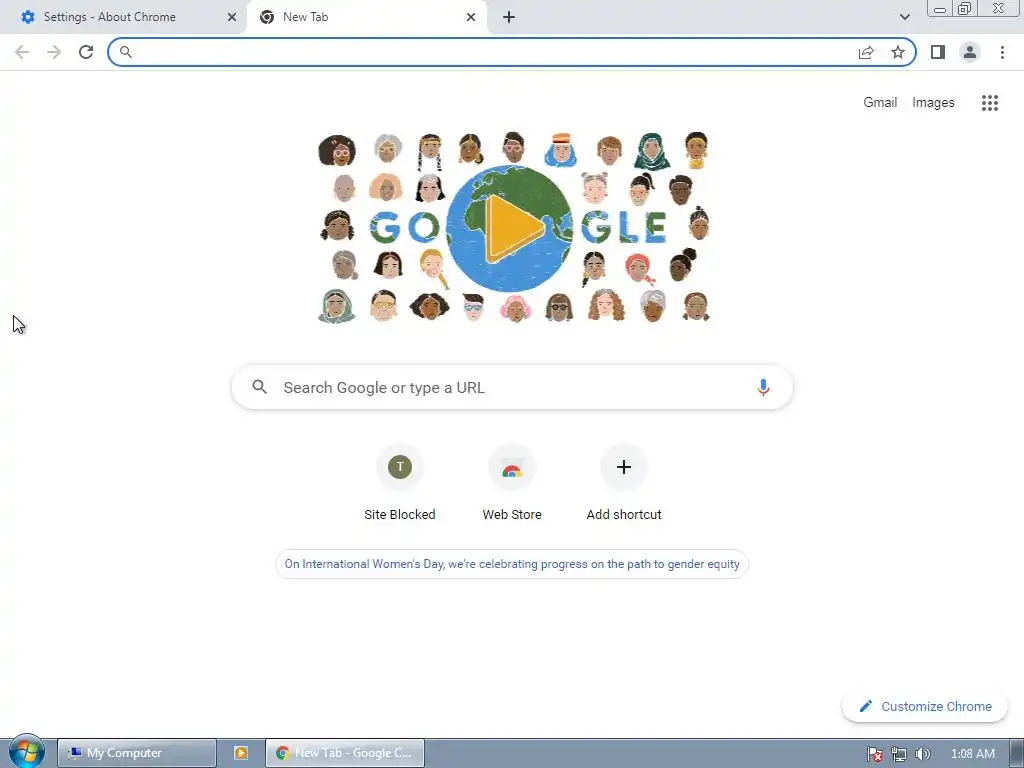Reload the current page
The width and height of the screenshot is (1024, 768).
pyautogui.click(x=86, y=52)
